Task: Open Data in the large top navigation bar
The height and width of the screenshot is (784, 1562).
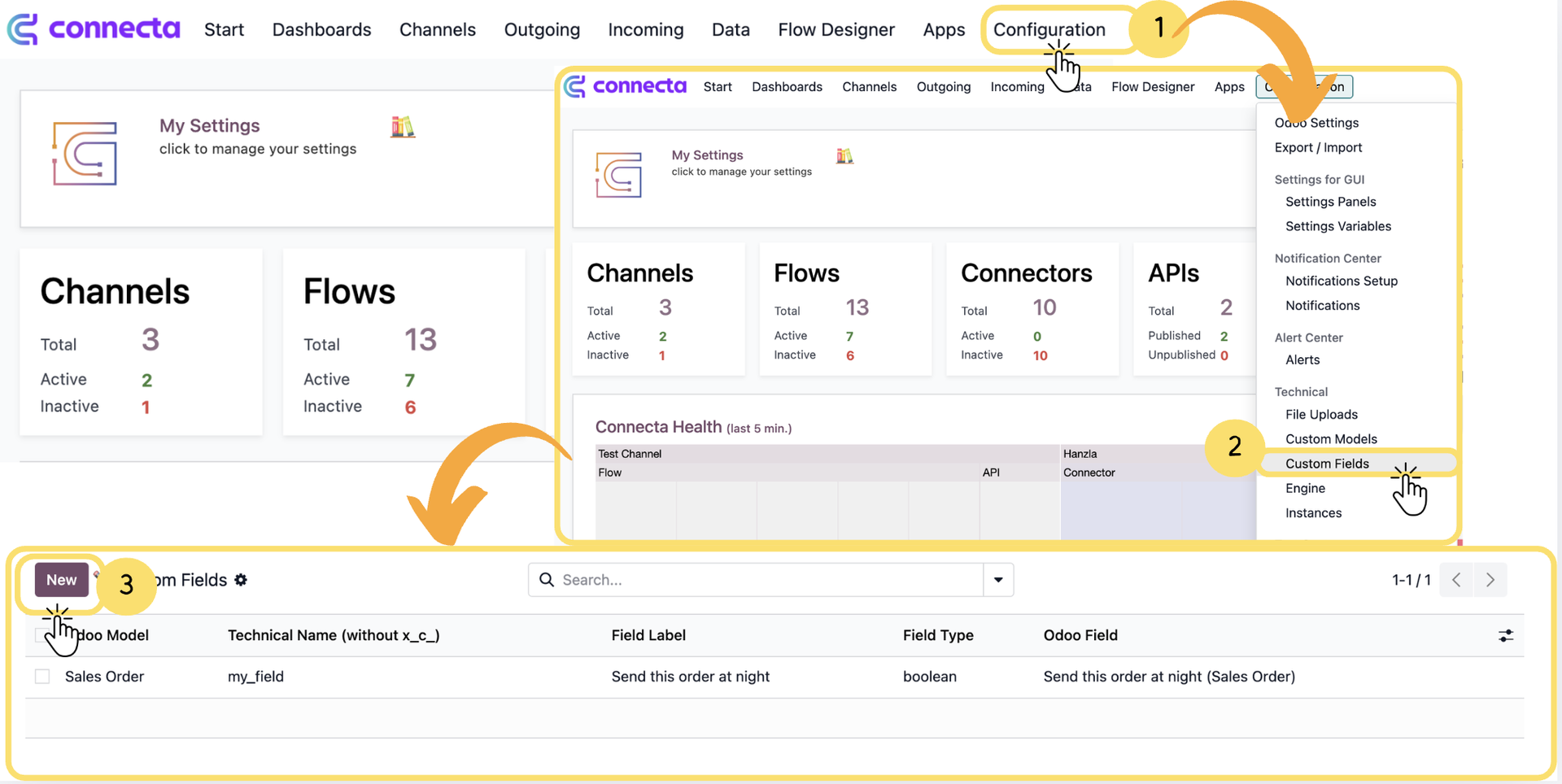Action: coord(731,29)
